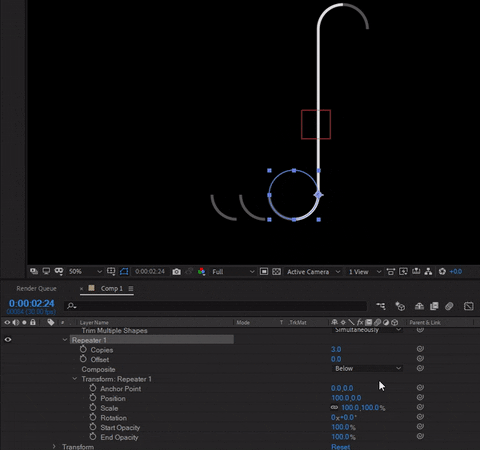
Task: Open the 50% magnification dropdown
Action: point(85,272)
